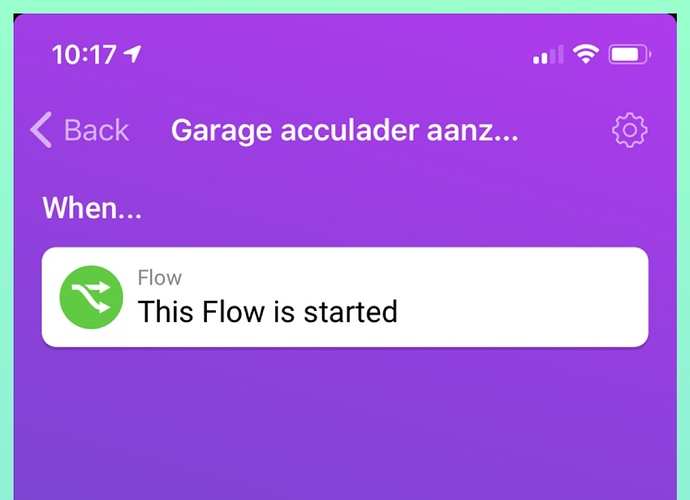Go back using the Back label
Image resolution: width=690 pixels, height=500 pixels.
[96, 130]
